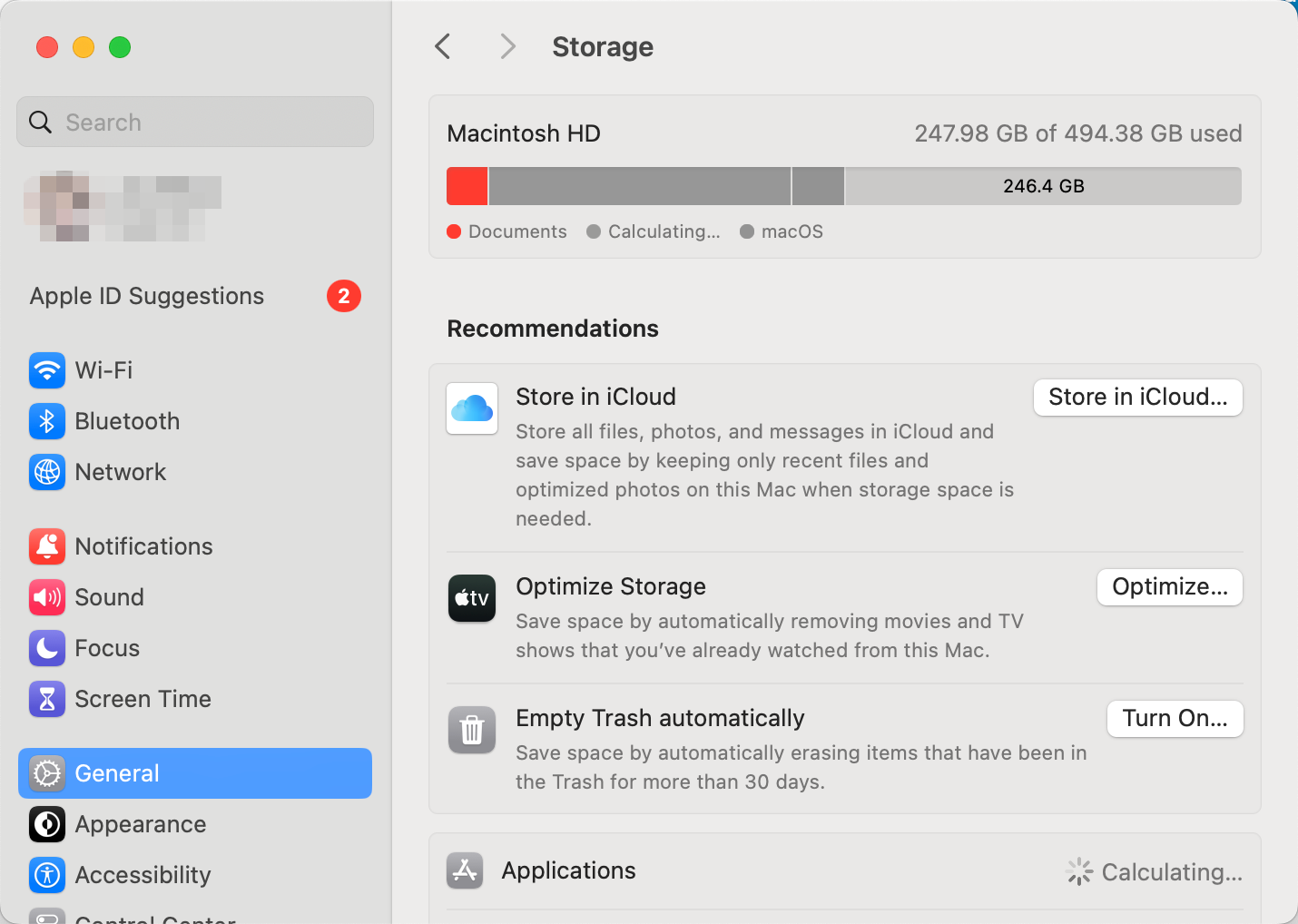Click the Accessibility icon in sidebar
Screen dimensions: 1298x924
pyautogui.click(x=47, y=875)
